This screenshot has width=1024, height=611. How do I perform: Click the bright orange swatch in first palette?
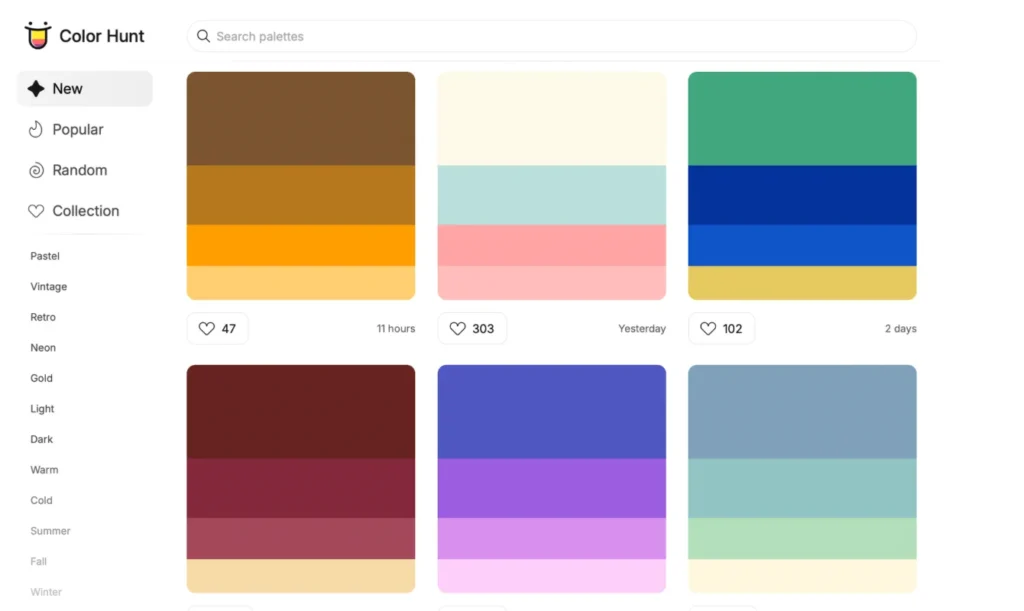(x=301, y=245)
